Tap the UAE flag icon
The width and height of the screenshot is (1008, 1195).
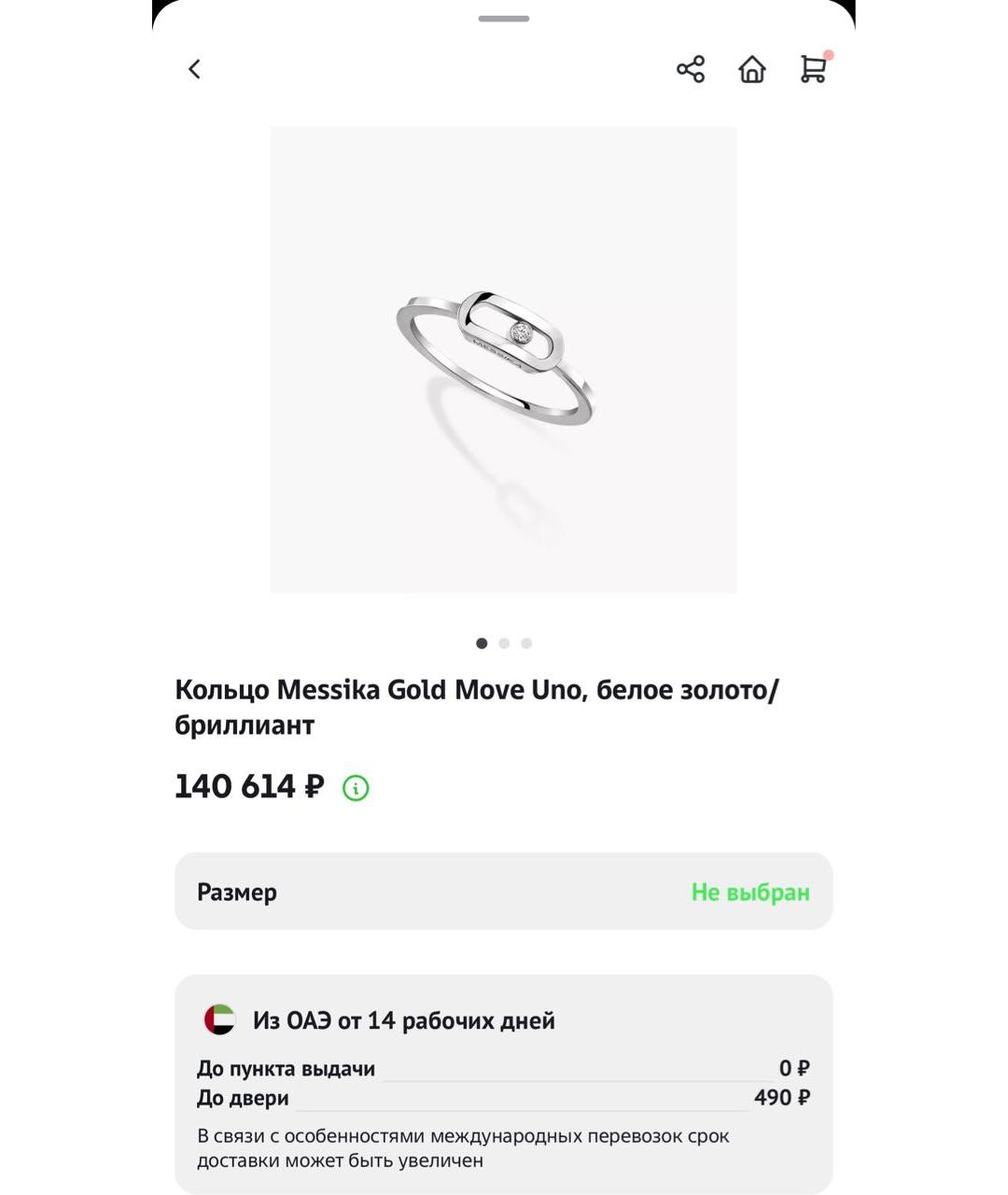click(x=220, y=1019)
